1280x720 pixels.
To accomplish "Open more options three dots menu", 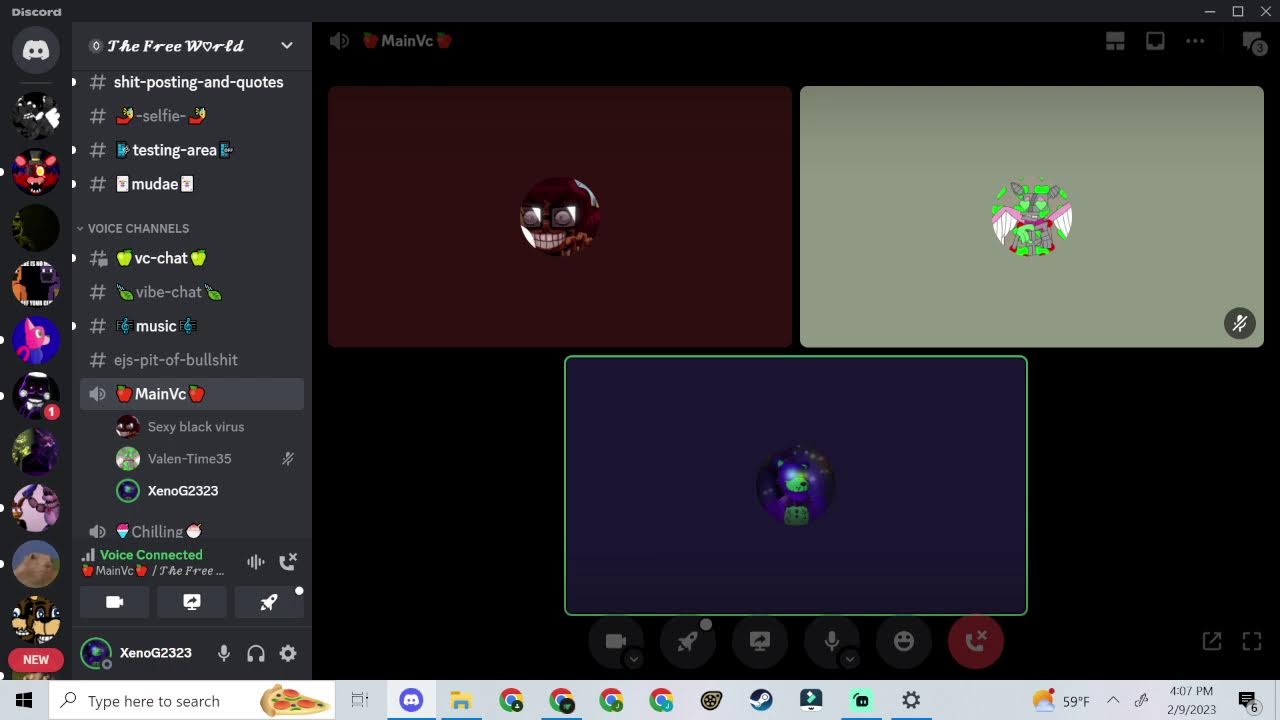I will pos(1195,41).
